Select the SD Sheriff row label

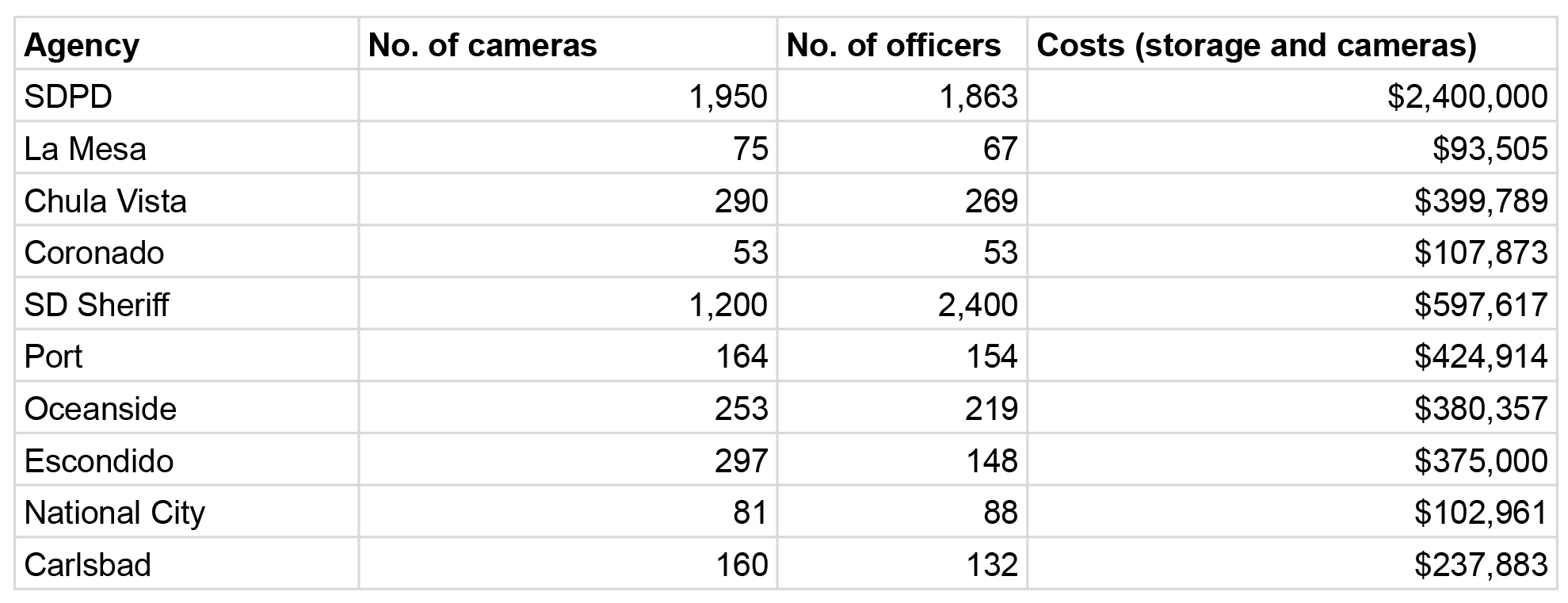point(186,303)
